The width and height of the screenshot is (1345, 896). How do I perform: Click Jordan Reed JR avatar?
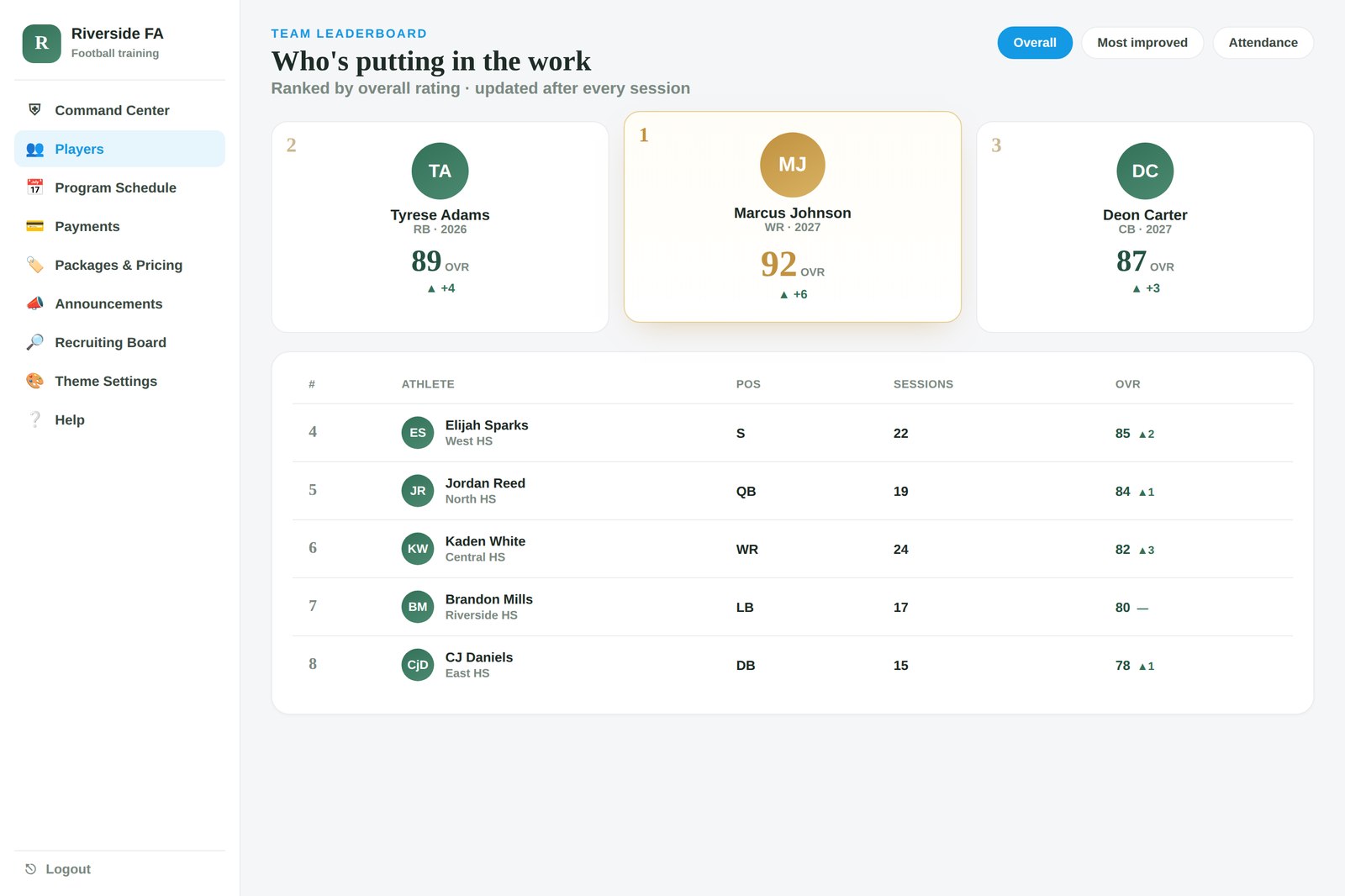tap(418, 491)
